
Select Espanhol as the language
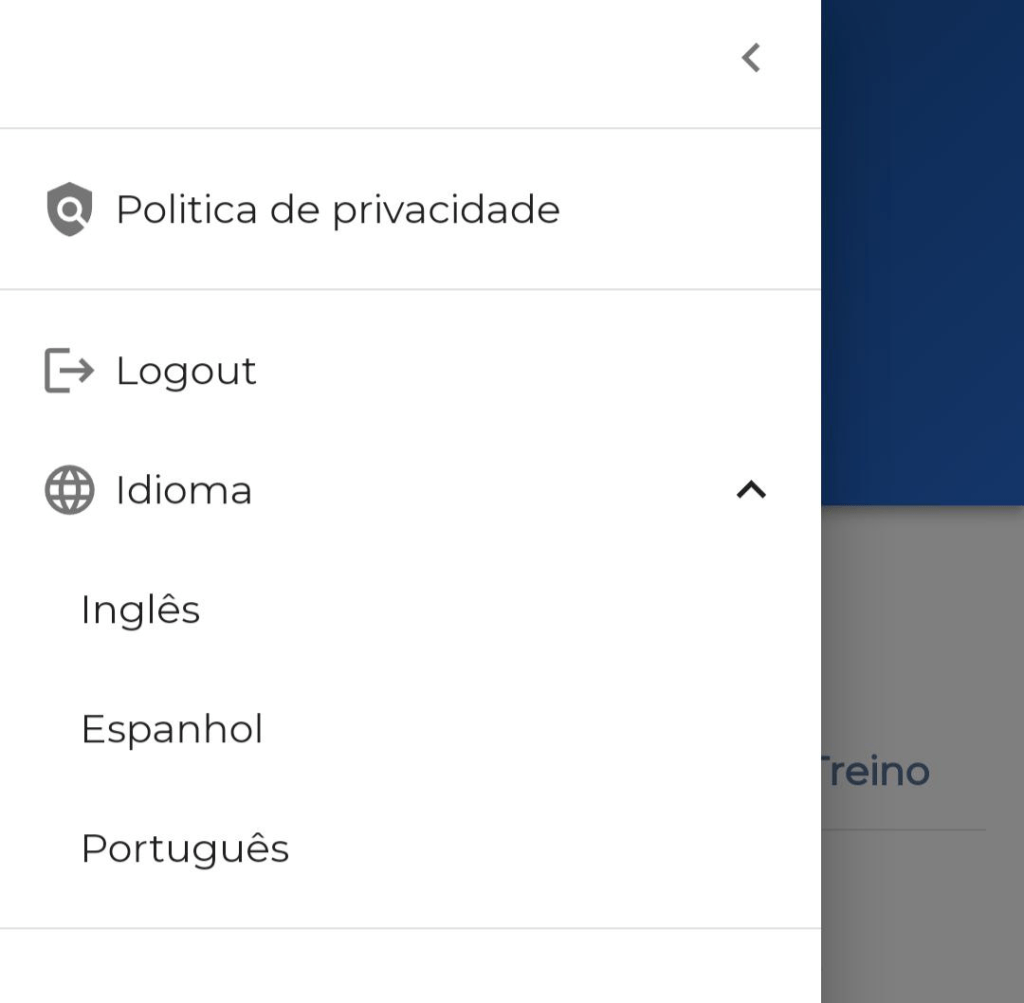(171, 728)
